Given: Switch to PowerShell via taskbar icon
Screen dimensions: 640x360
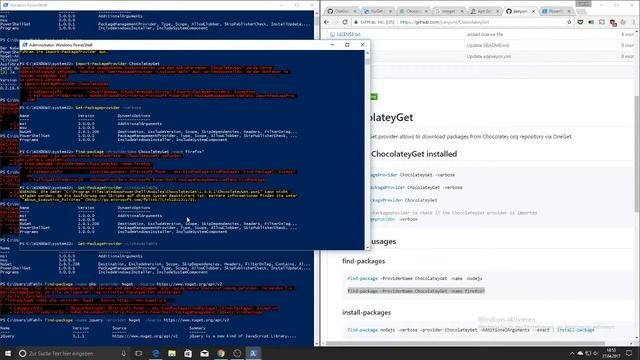Looking at the screenshot, I should point(253,353).
